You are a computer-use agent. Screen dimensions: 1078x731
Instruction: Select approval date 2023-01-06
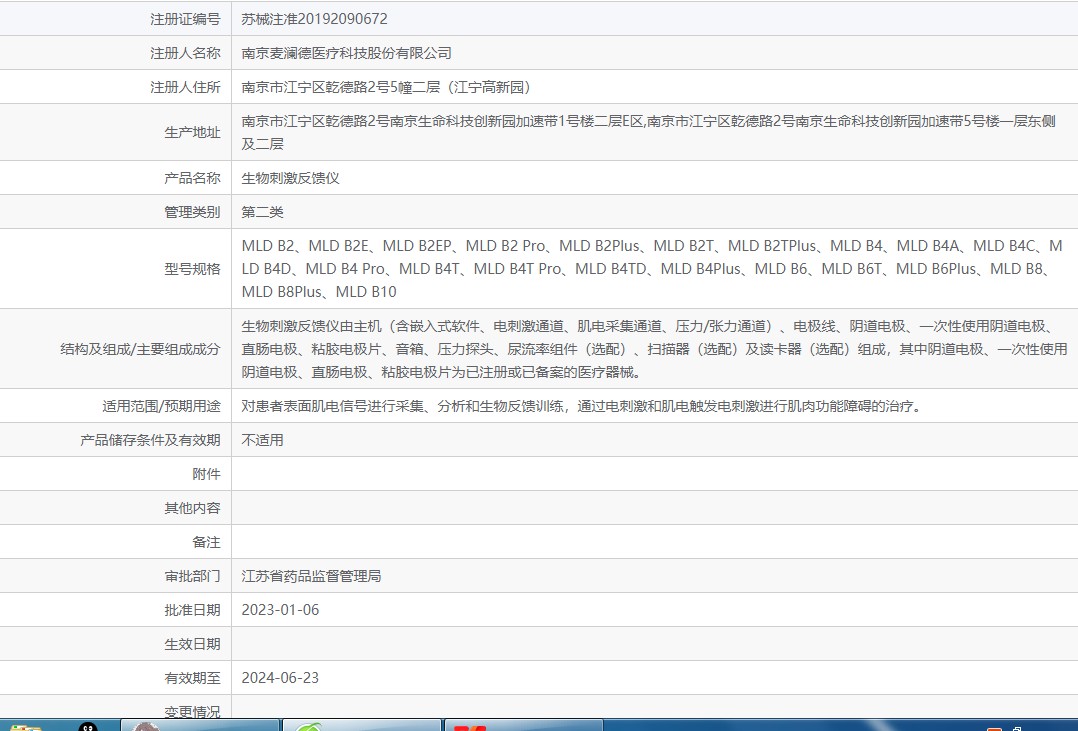tap(280, 610)
